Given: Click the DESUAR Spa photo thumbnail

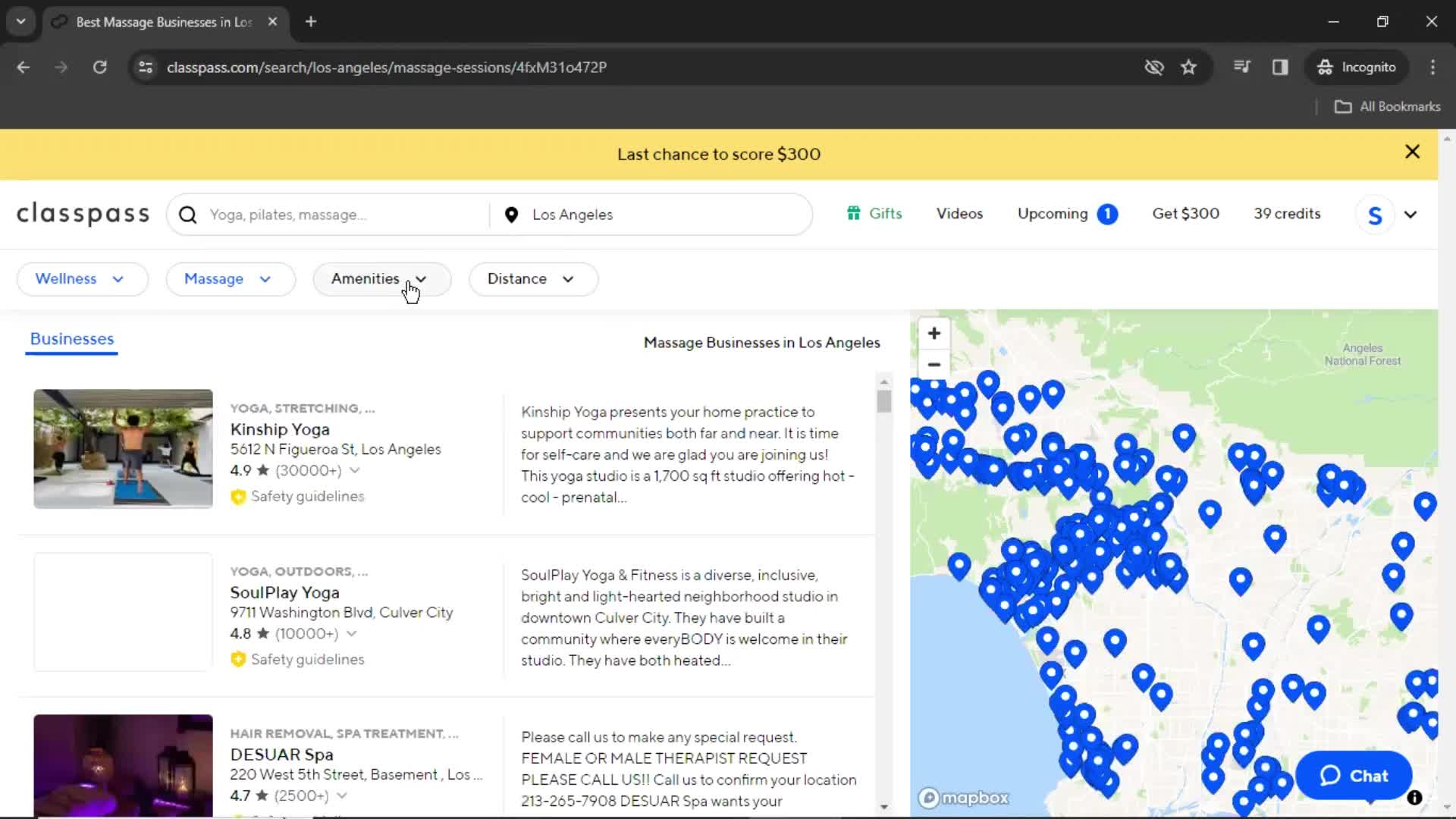Looking at the screenshot, I should coord(123,766).
